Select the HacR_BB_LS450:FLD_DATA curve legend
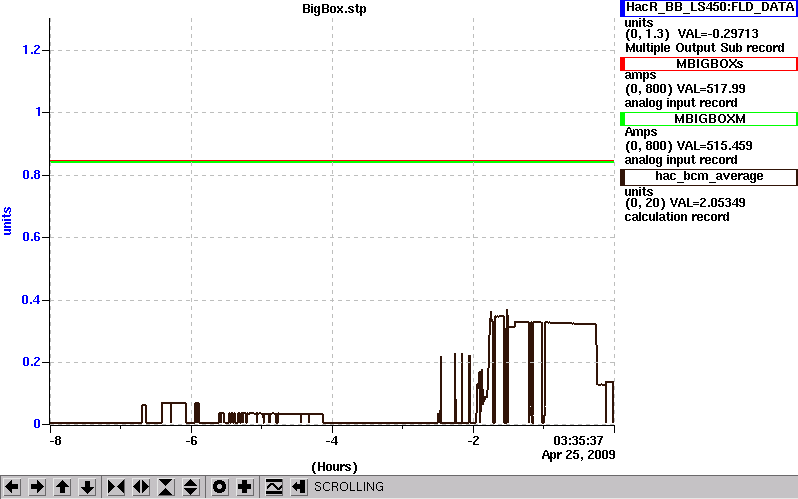The image size is (798, 499). pos(708,8)
